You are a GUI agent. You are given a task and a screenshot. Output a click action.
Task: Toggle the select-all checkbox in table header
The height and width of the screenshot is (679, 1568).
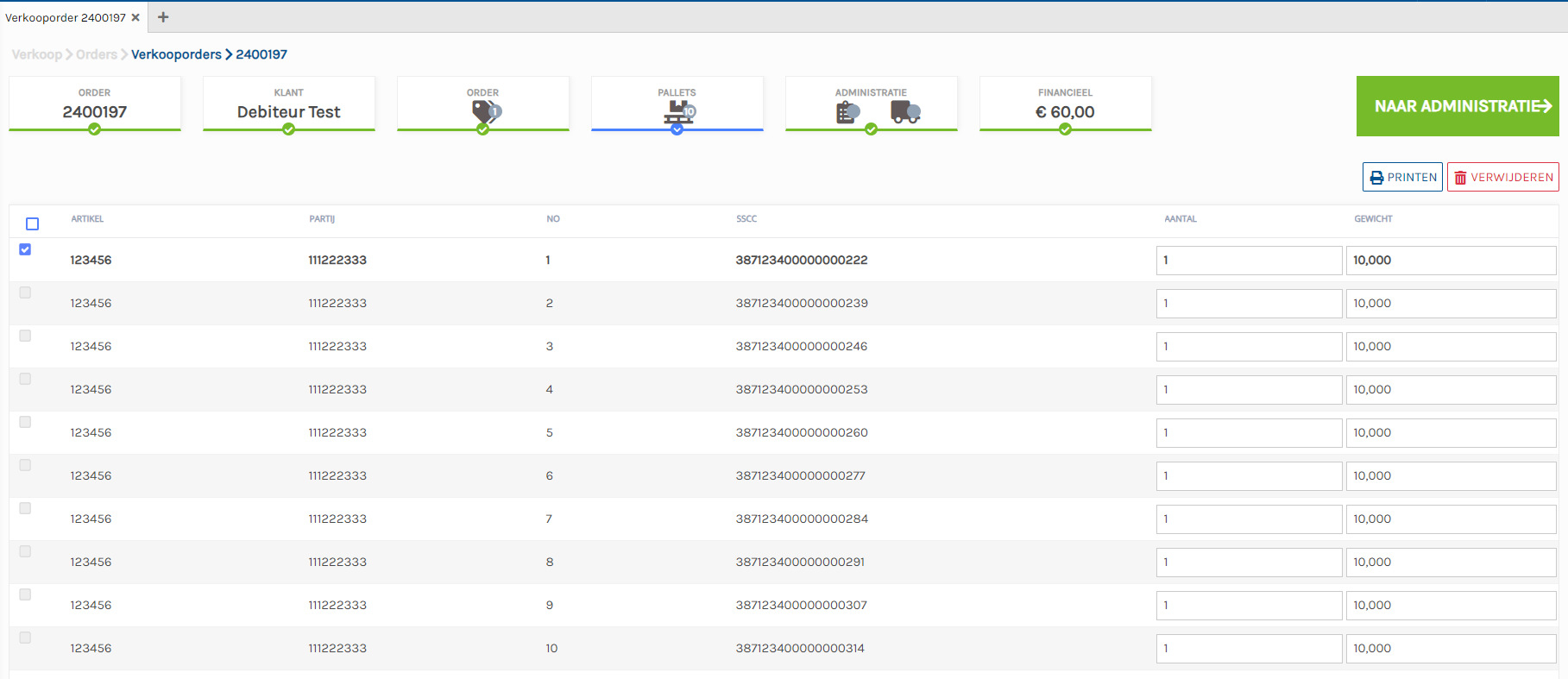(33, 224)
